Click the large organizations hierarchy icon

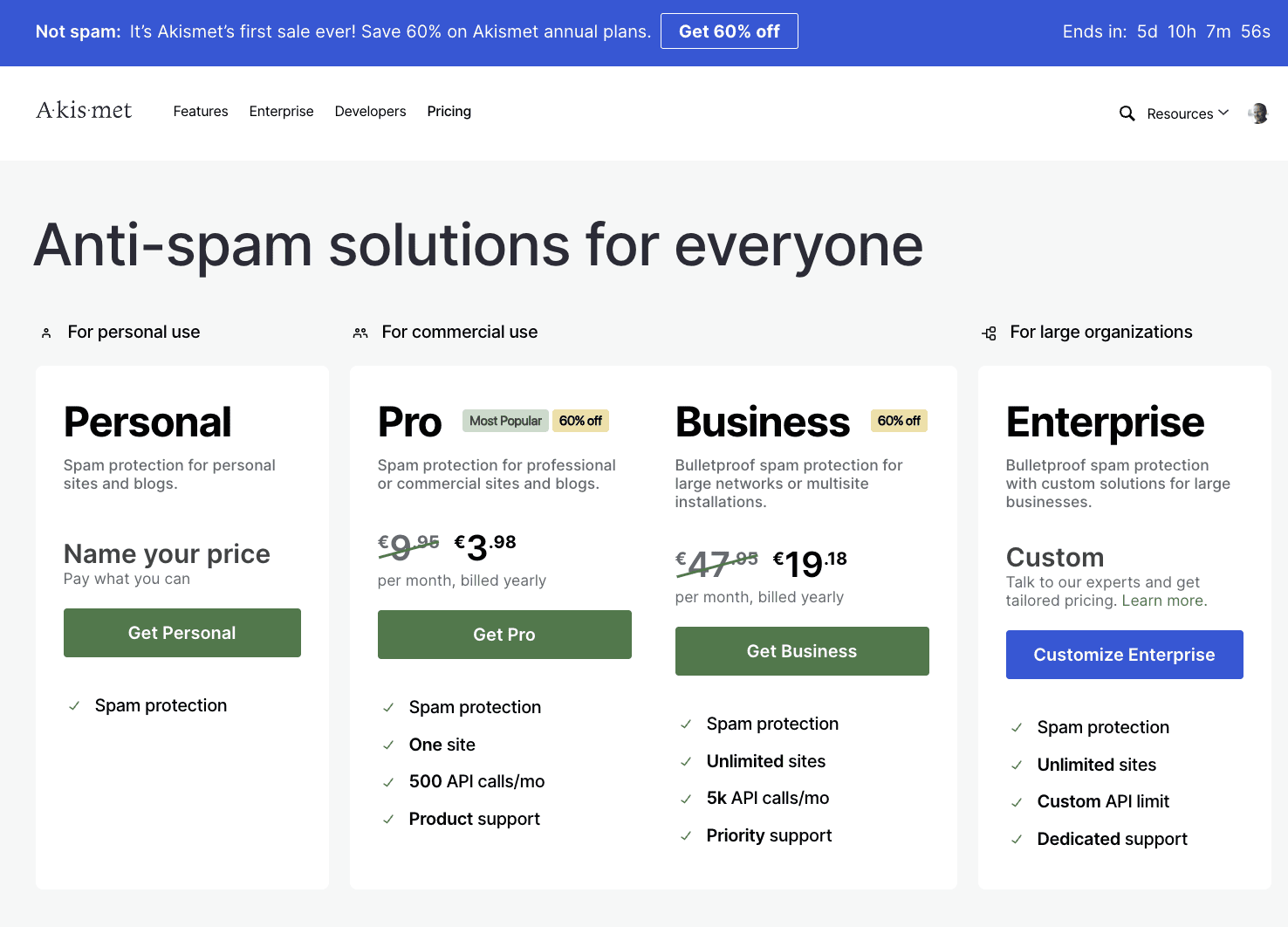[x=989, y=333]
